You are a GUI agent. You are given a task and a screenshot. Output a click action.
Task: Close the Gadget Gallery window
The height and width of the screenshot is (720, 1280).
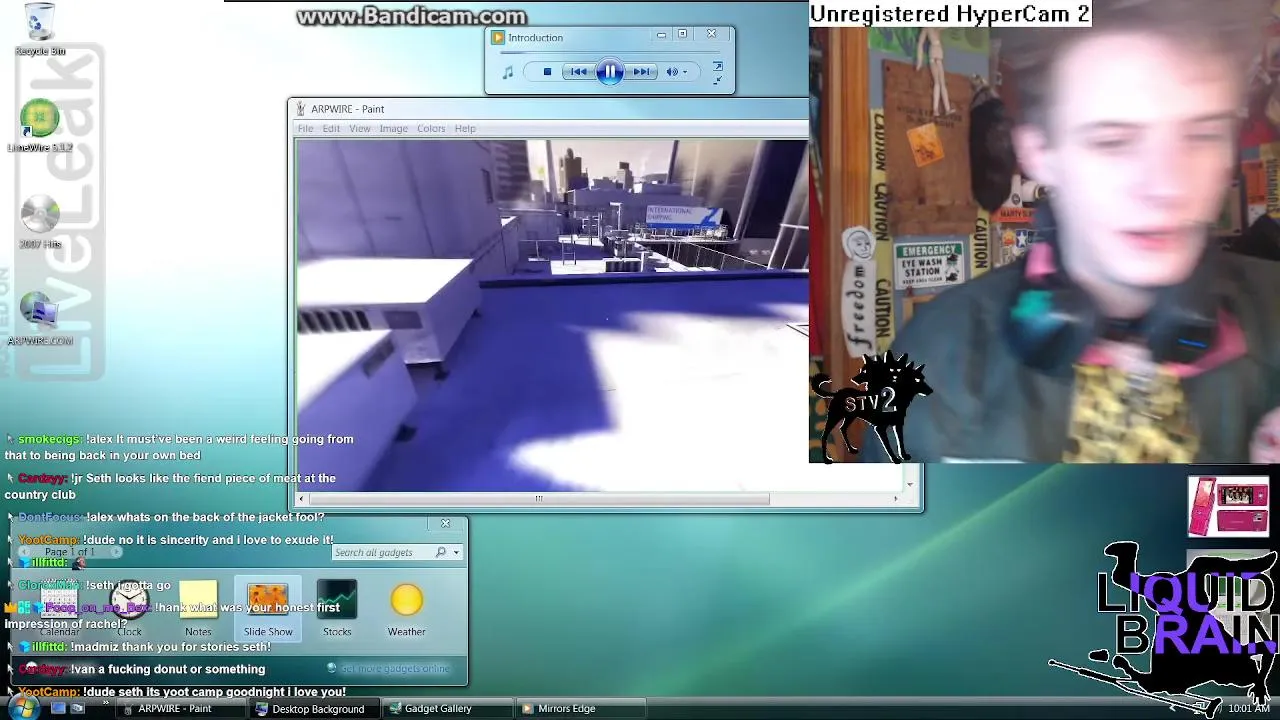pos(446,523)
